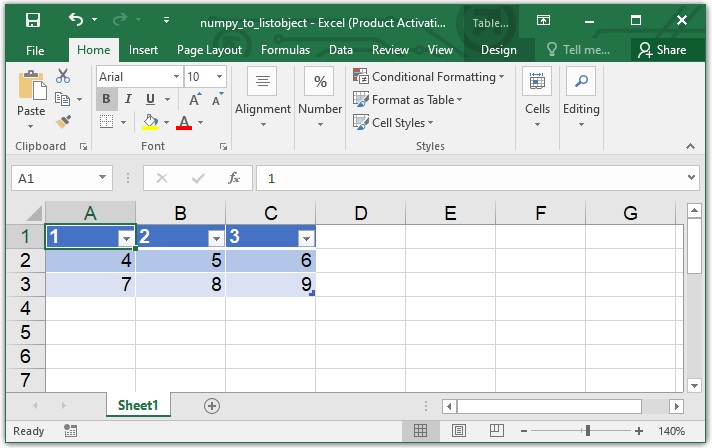Click the Cut scissors icon
712x448 pixels.
pyautogui.click(x=63, y=76)
